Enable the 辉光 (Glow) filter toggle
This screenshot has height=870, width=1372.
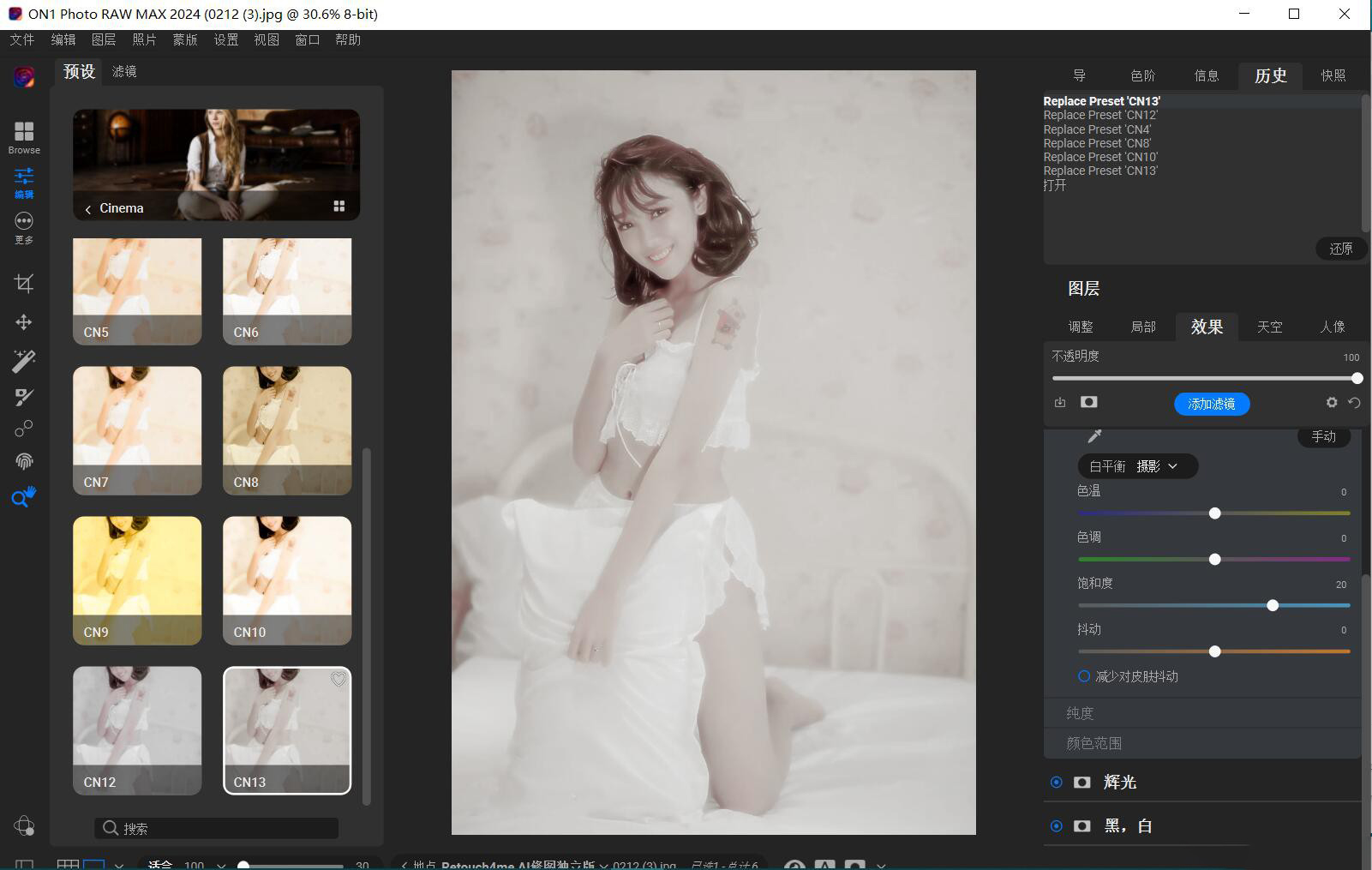[1056, 782]
